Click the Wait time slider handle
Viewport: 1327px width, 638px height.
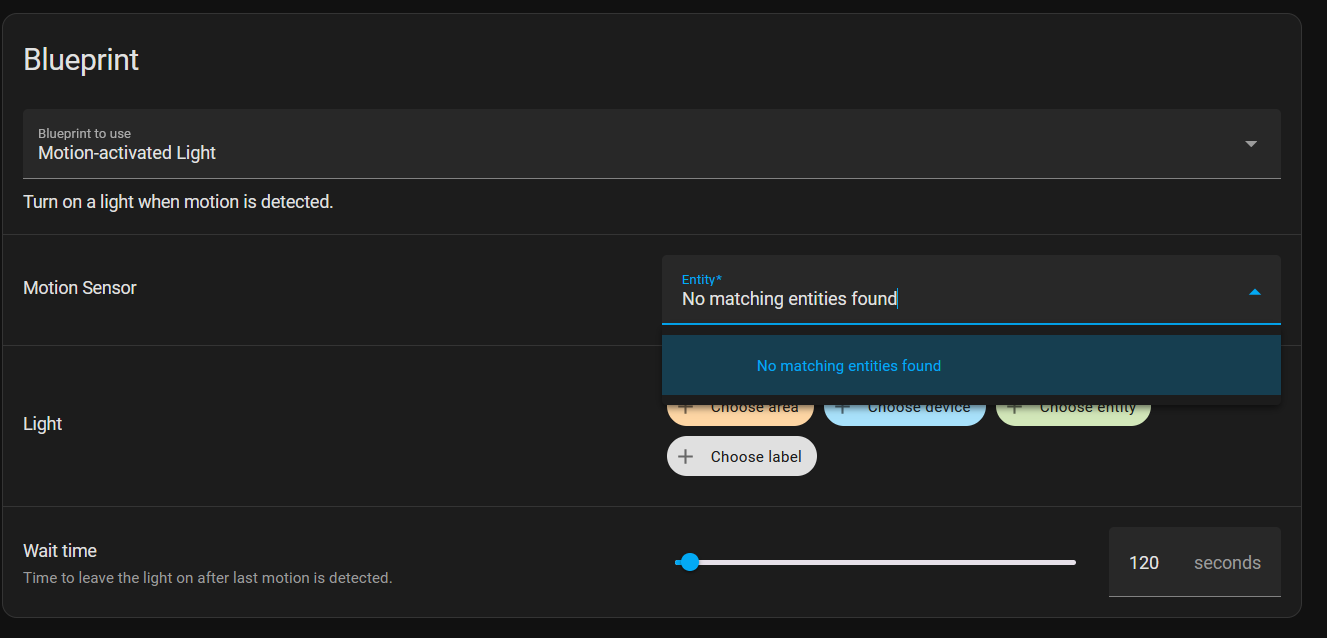689,562
